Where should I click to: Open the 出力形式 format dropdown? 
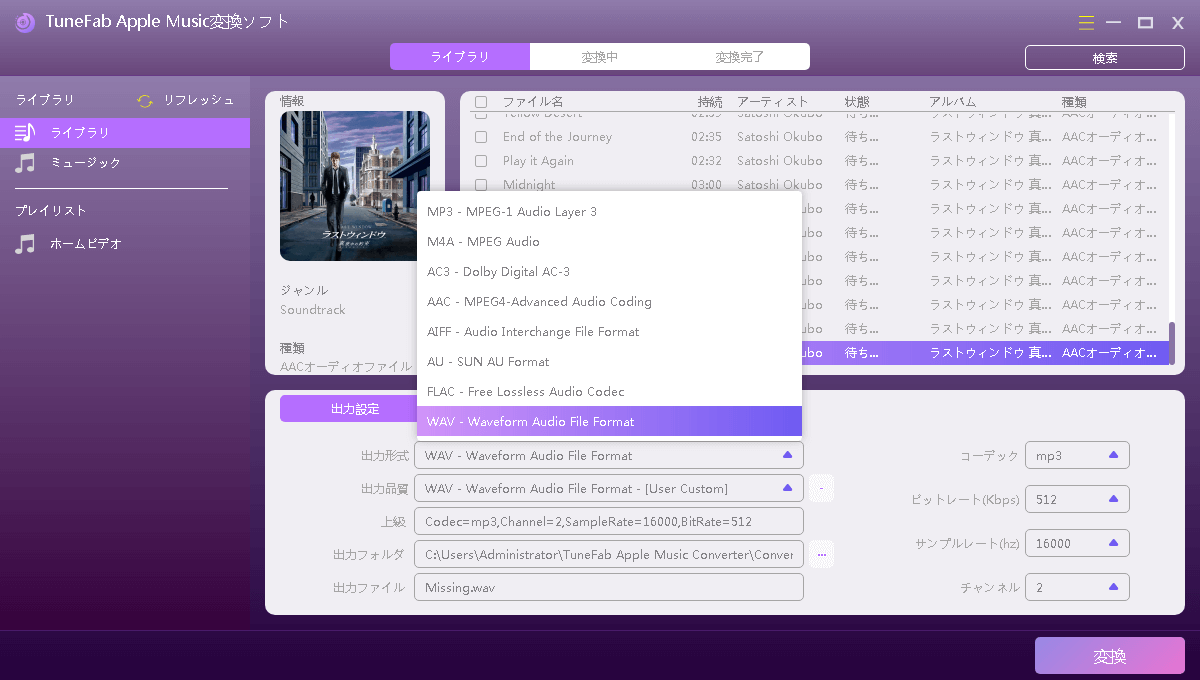(609, 455)
